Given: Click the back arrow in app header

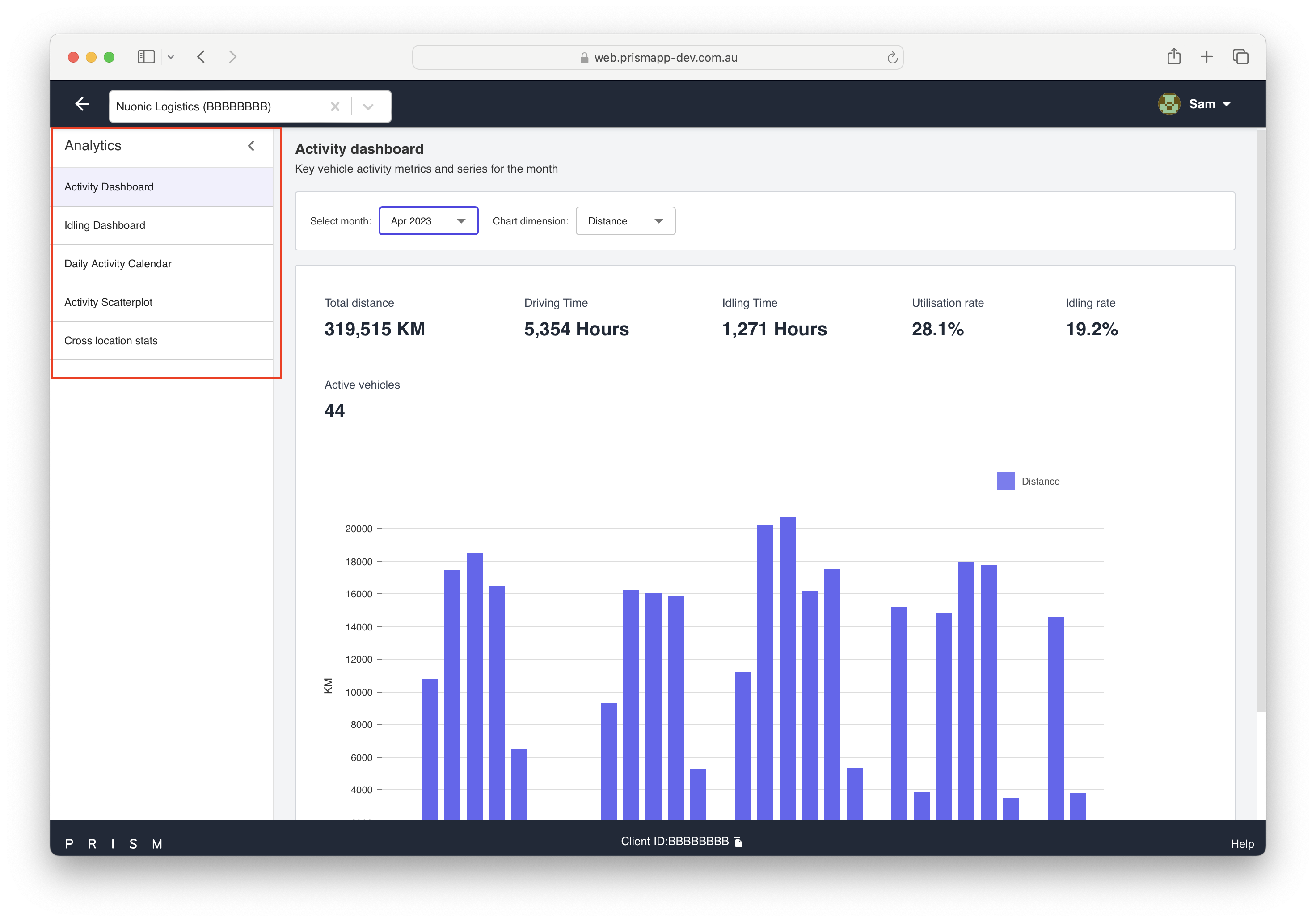Looking at the screenshot, I should coord(83,104).
